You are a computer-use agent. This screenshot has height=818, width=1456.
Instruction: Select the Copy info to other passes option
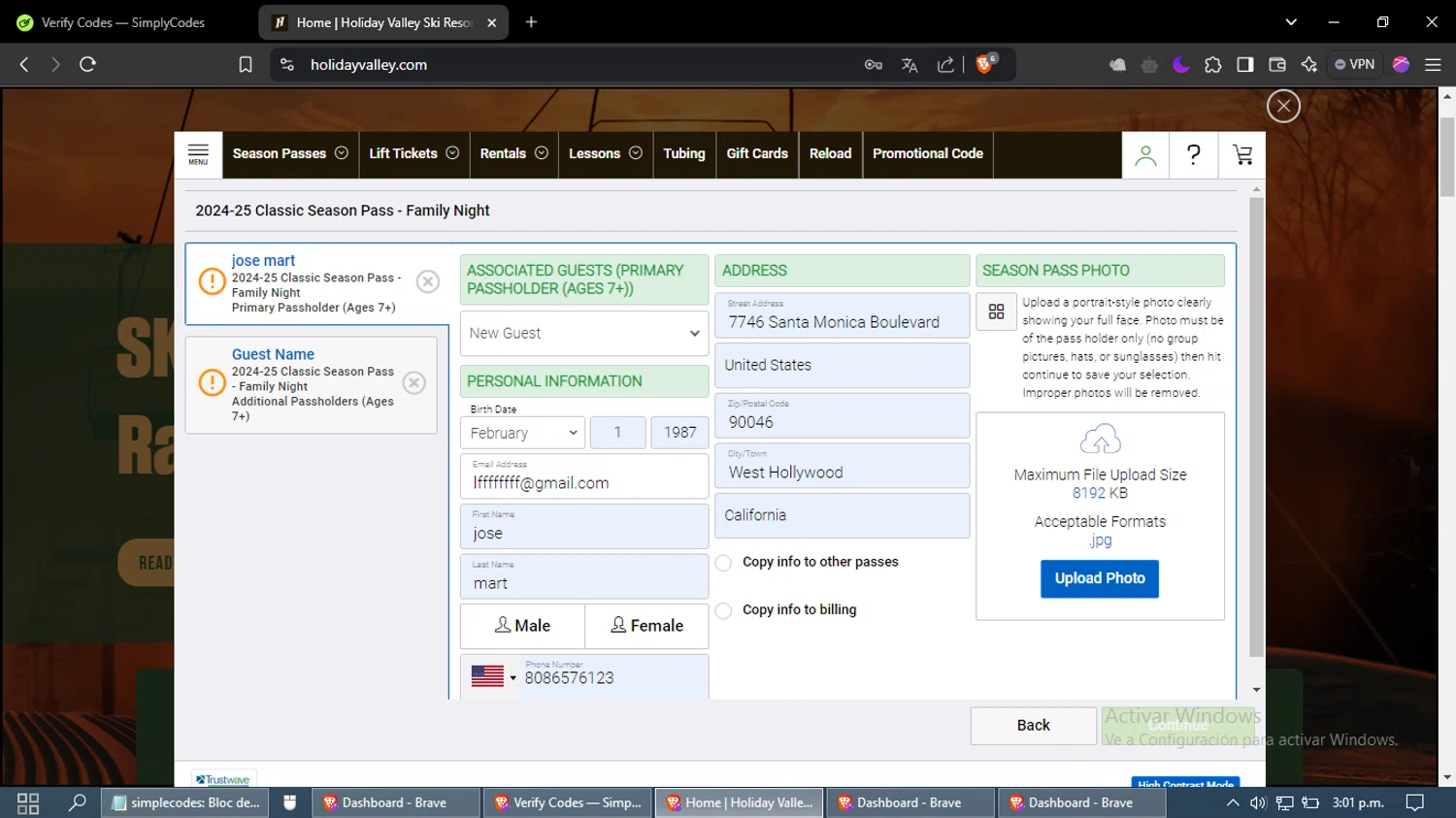click(723, 563)
